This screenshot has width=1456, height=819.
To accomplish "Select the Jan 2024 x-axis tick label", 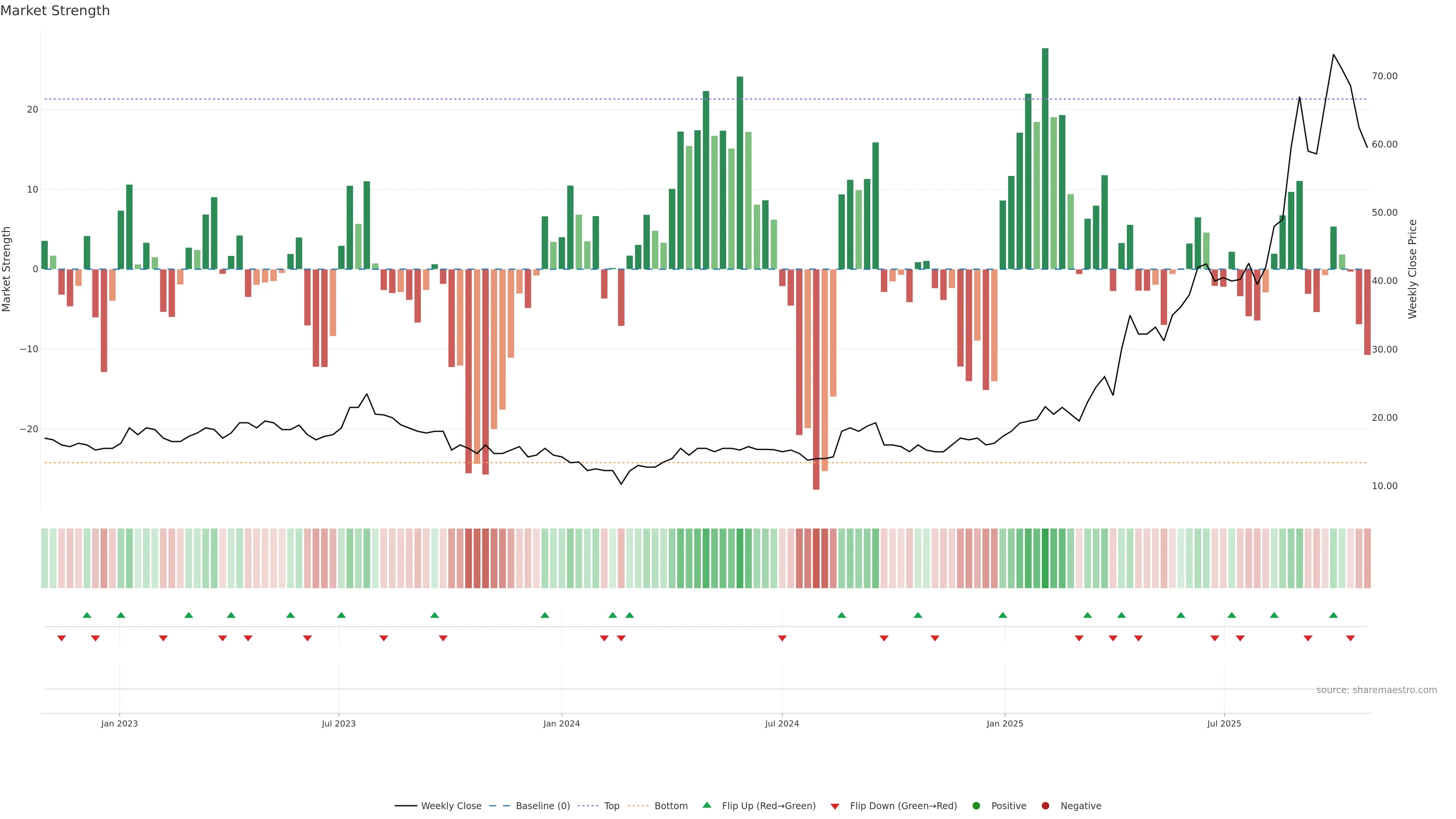I will click(561, 723).
